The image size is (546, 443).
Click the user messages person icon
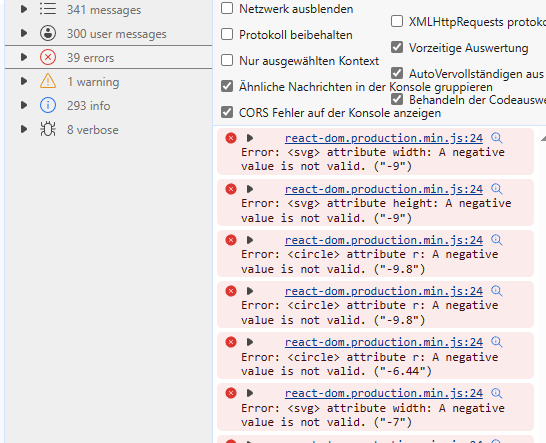coord(48,33)
